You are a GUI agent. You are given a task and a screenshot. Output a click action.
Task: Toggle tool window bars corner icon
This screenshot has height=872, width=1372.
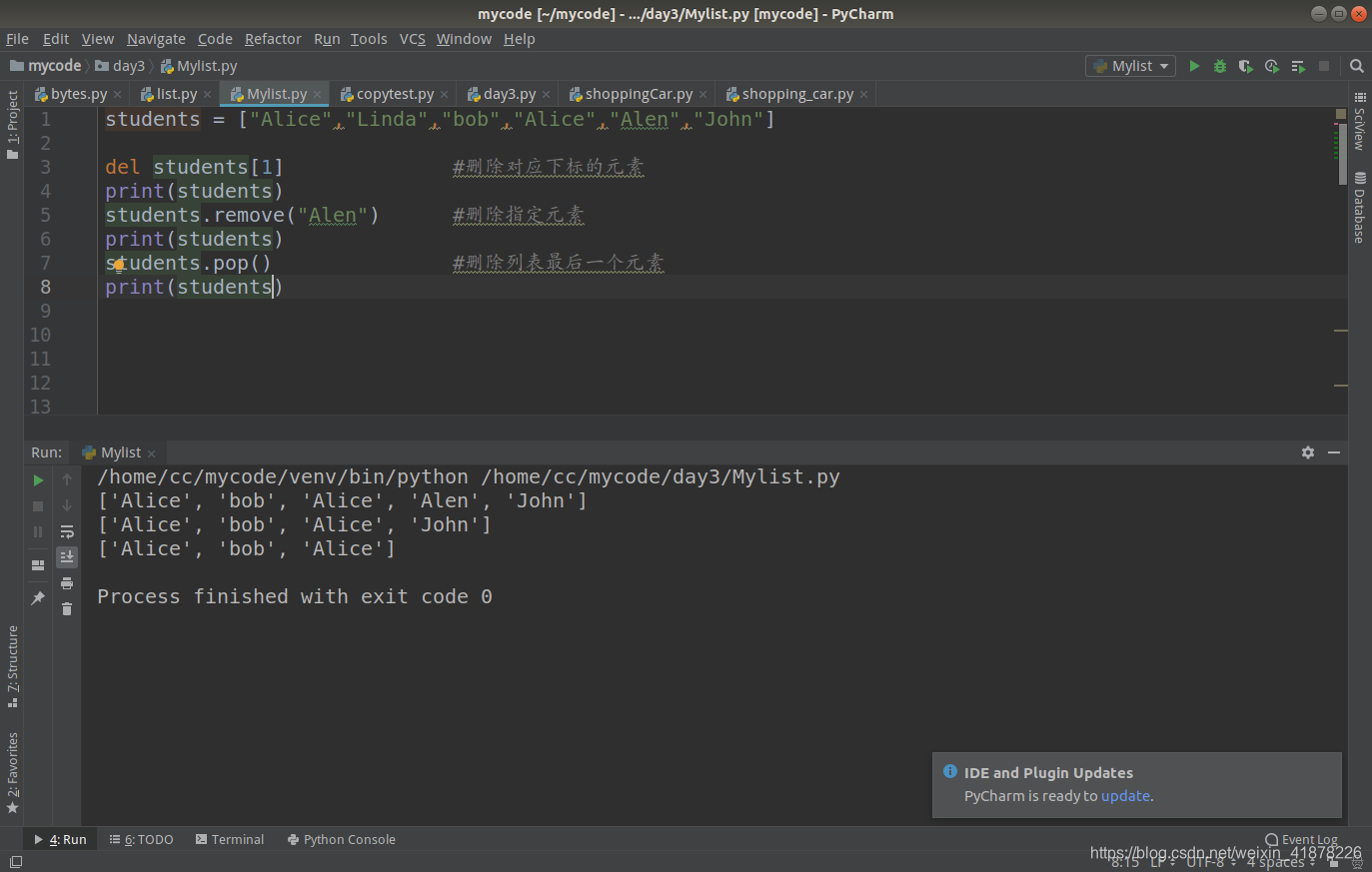(x=15, y=861)
